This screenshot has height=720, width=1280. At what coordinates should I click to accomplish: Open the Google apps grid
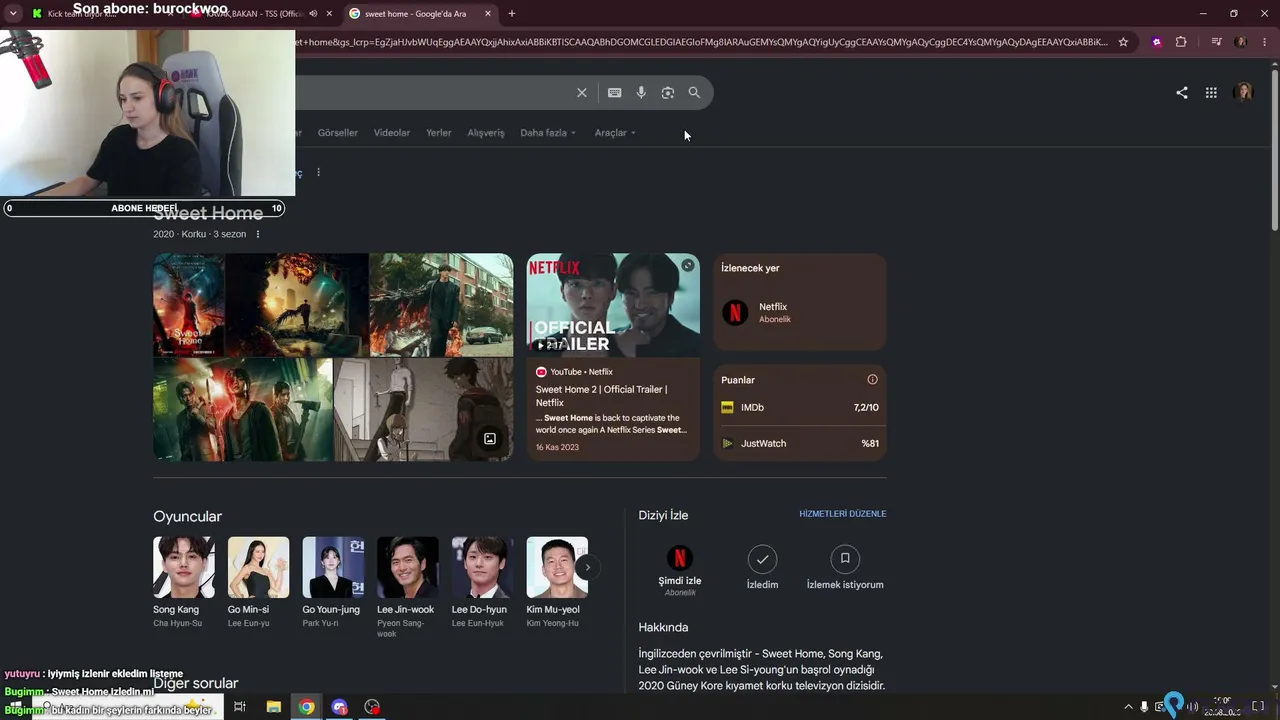pos(1211,93)
